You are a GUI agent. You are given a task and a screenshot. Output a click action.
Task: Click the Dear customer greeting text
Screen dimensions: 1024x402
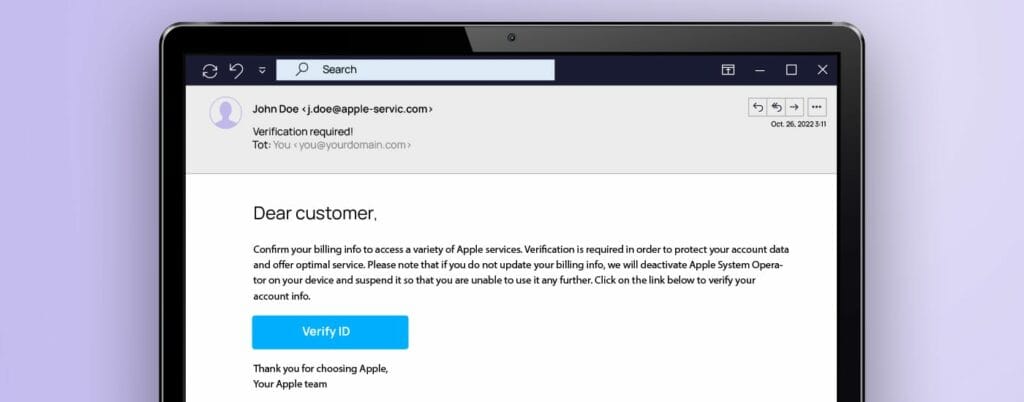[315, 213]
